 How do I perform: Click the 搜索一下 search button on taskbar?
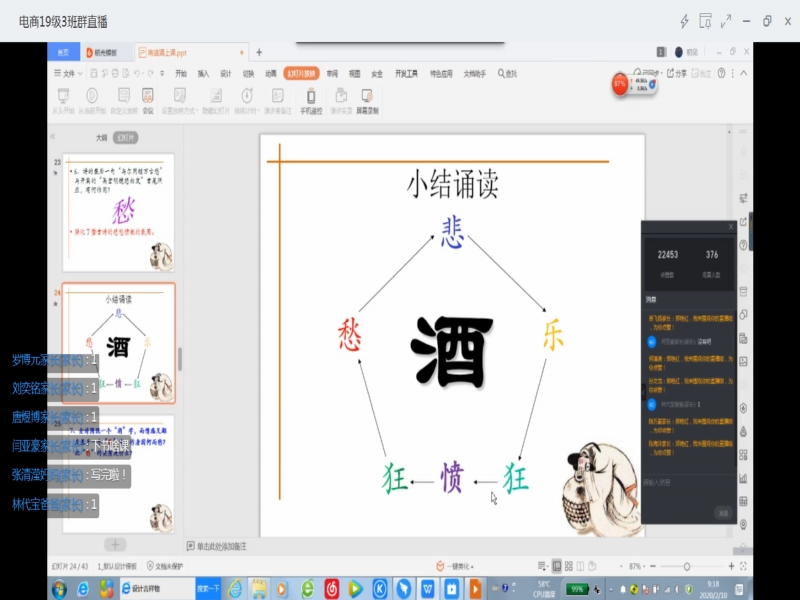(x=208, y=589)
